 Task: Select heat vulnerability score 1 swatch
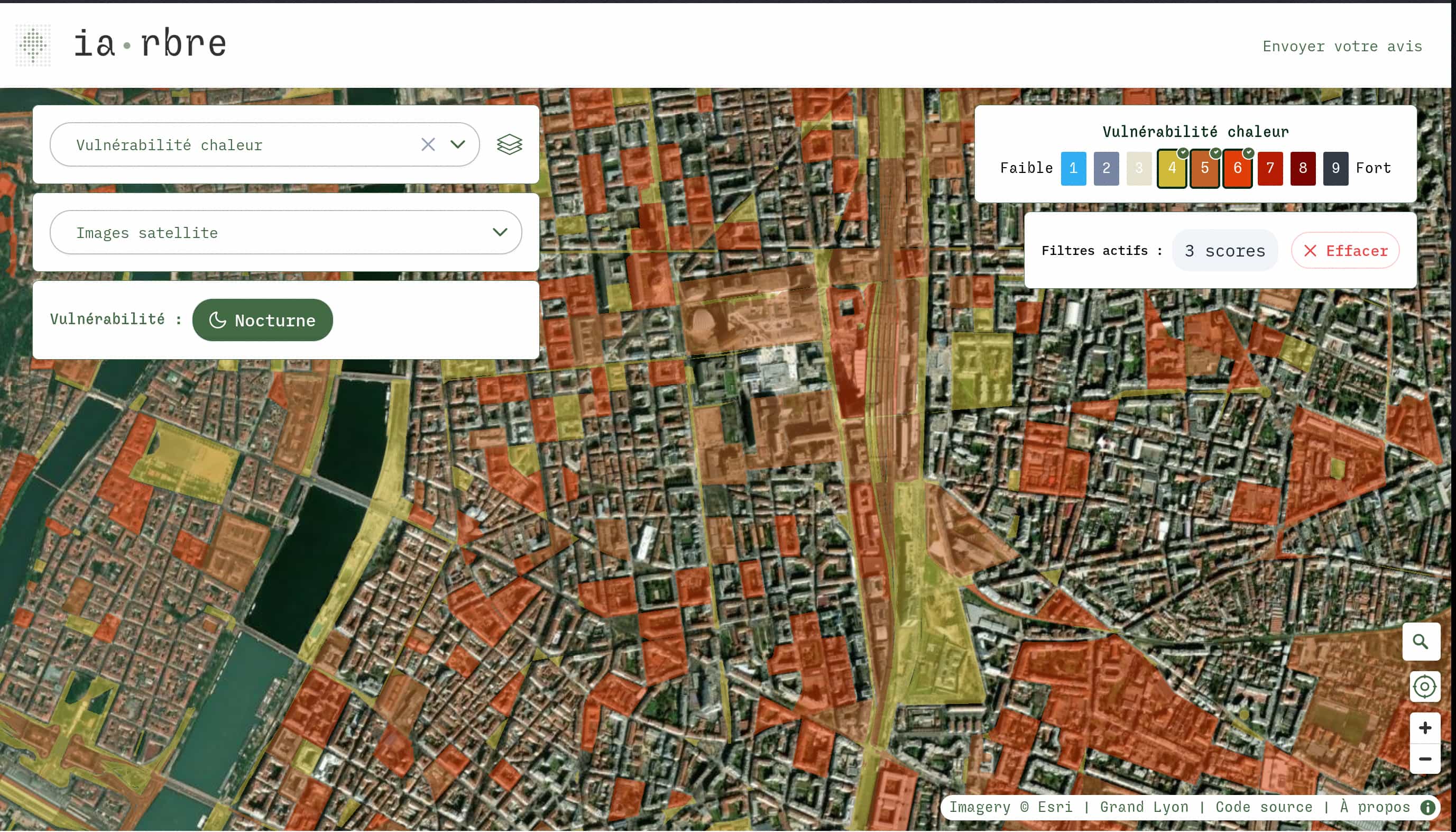(1073, 168)
